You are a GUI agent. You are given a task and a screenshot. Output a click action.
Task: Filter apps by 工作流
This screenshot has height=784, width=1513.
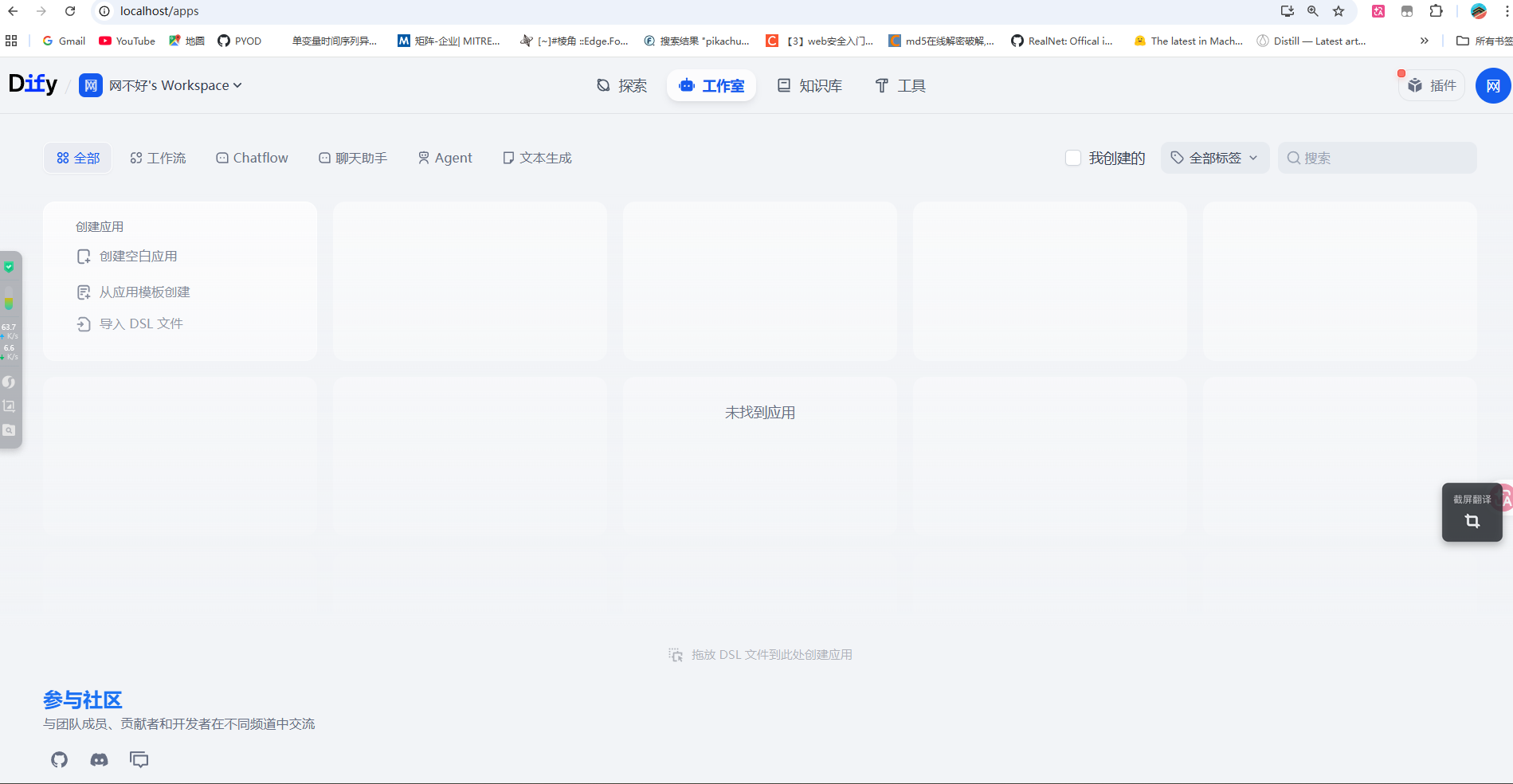tap(158, 158)
